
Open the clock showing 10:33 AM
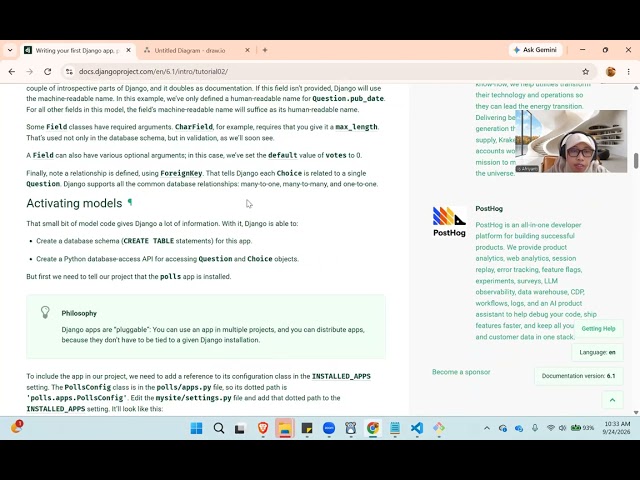tap(617, 428)
